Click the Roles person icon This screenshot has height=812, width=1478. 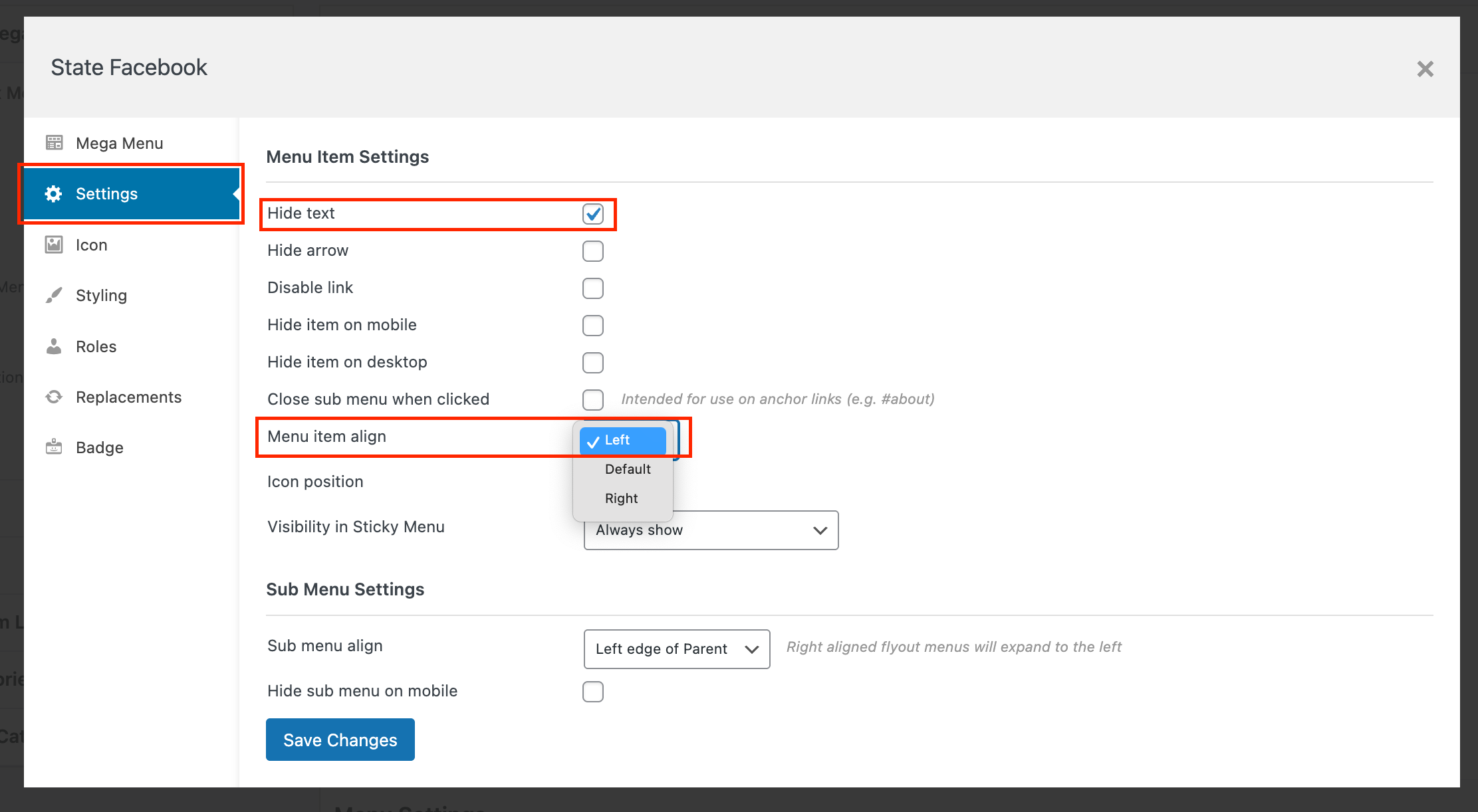[54, 346]
